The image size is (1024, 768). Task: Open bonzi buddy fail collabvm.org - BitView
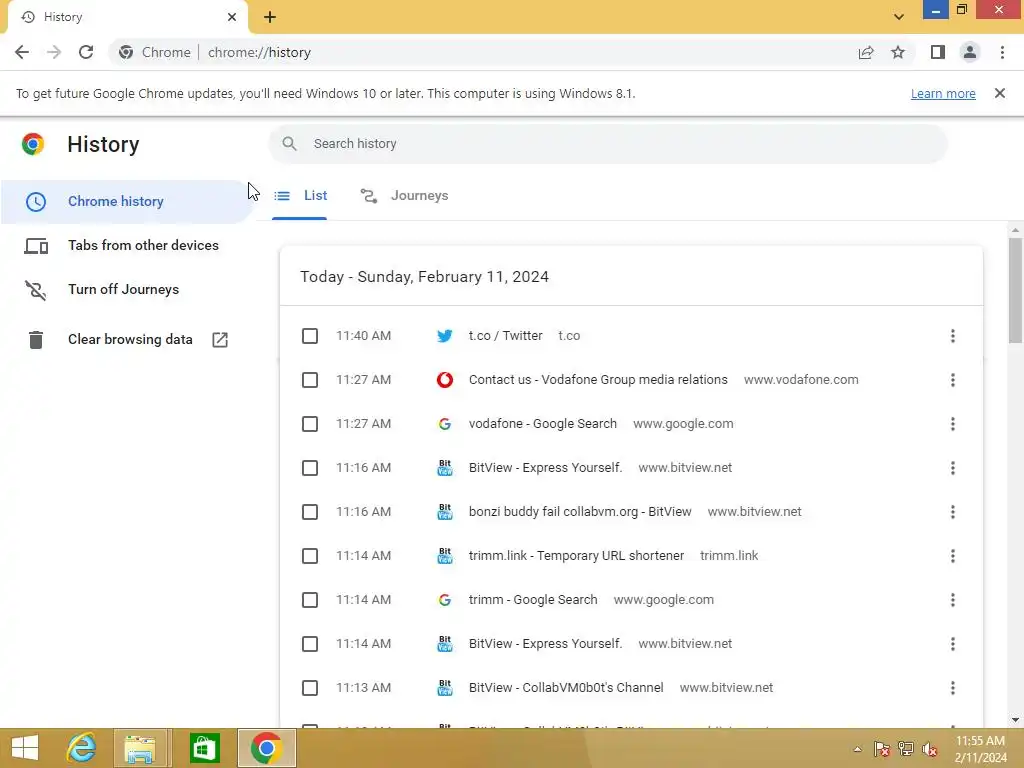(x=580, y=512)
